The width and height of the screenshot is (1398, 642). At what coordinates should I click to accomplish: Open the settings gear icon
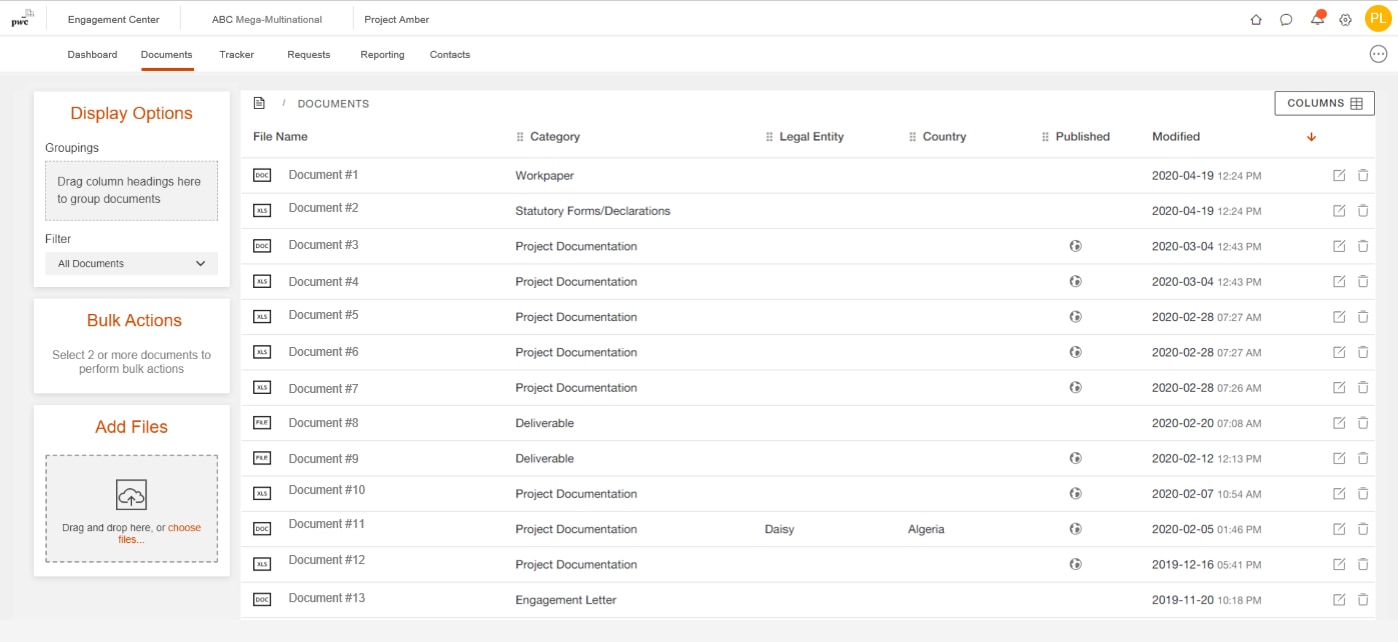coord(1346,19)
